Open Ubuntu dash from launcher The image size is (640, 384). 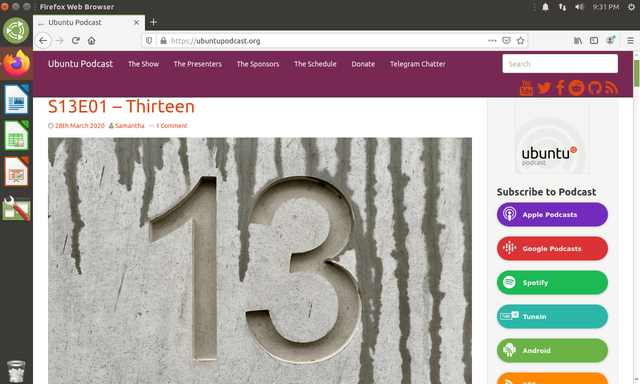pyautogui.click(x=16, y=31)
